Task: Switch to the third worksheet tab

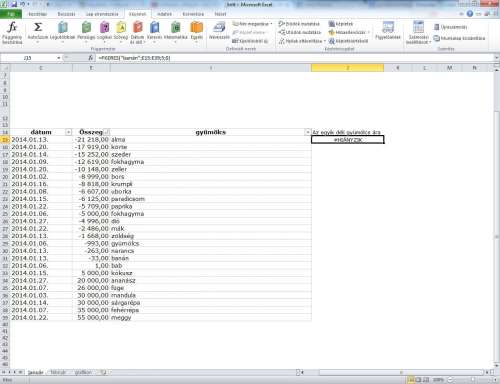Action: click(x=83, y=372)
